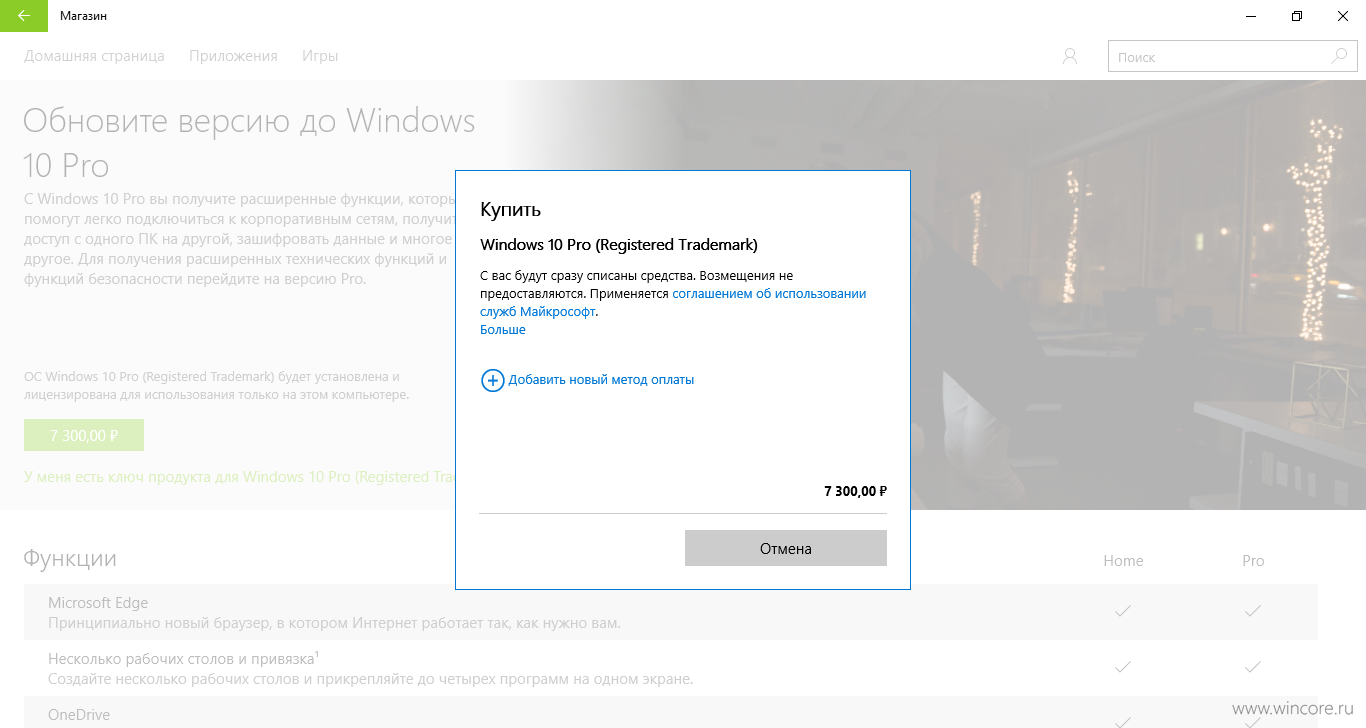Click the search magnifier icon
Viewport: 1366px width, 728px height.
click(x=1339, y=56)
